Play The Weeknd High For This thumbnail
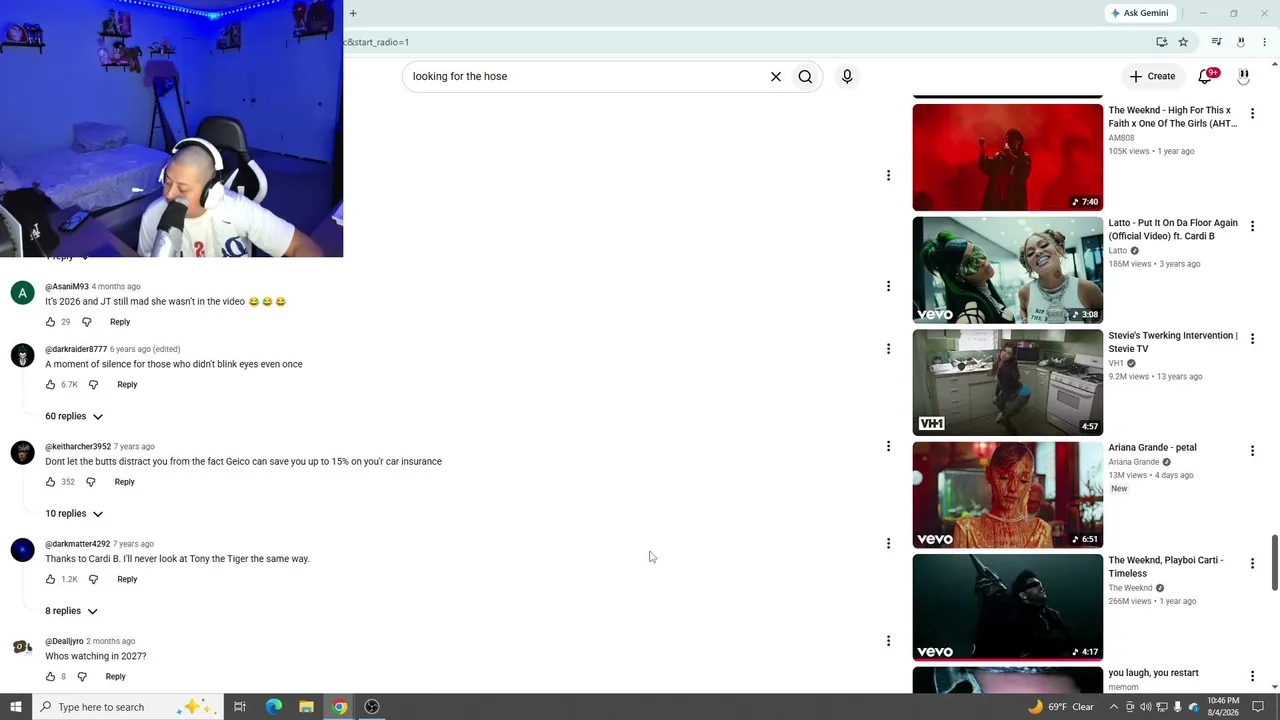The image size is (1280, 720). (x=1007, y=157)
